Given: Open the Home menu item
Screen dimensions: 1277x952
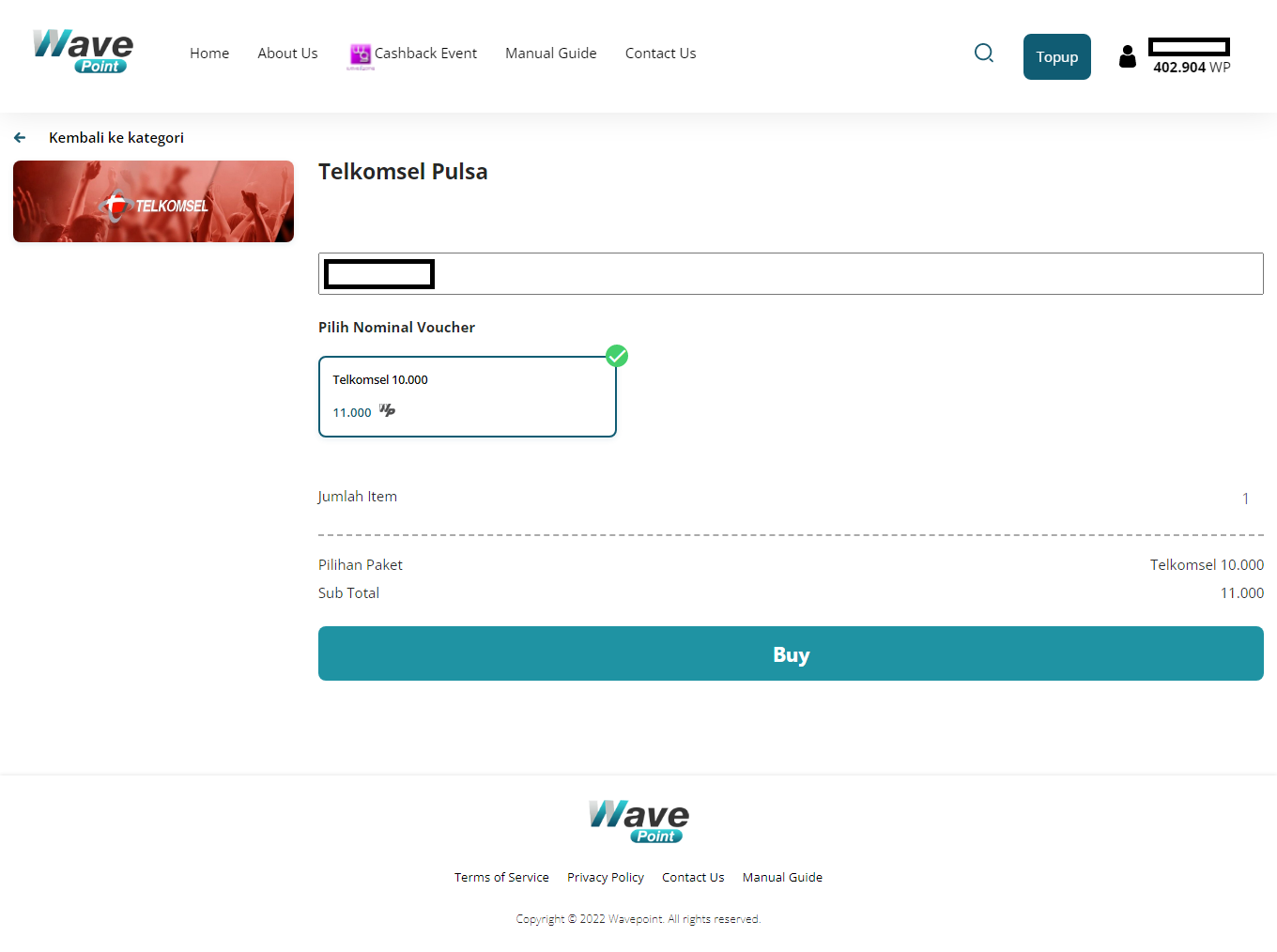Looking at the screenshot, I should click(209, 54).
